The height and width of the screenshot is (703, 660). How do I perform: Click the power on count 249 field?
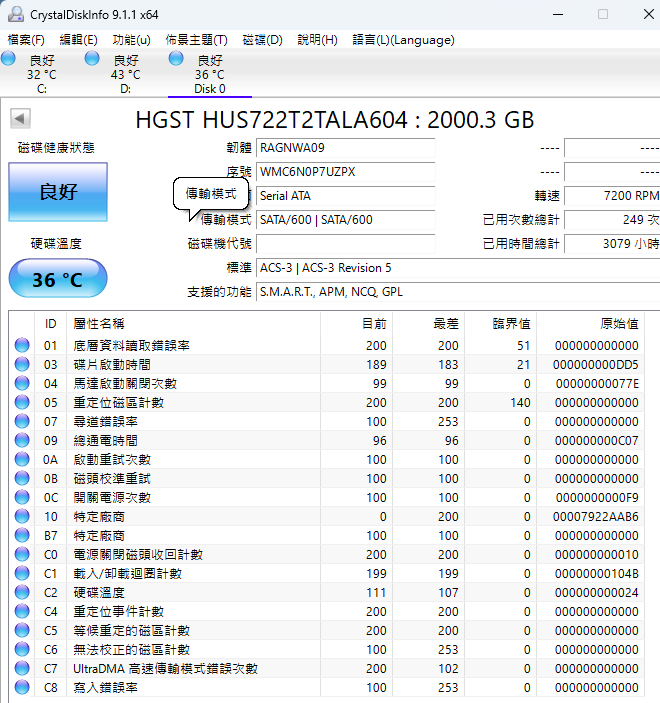[x=612, y=220]
